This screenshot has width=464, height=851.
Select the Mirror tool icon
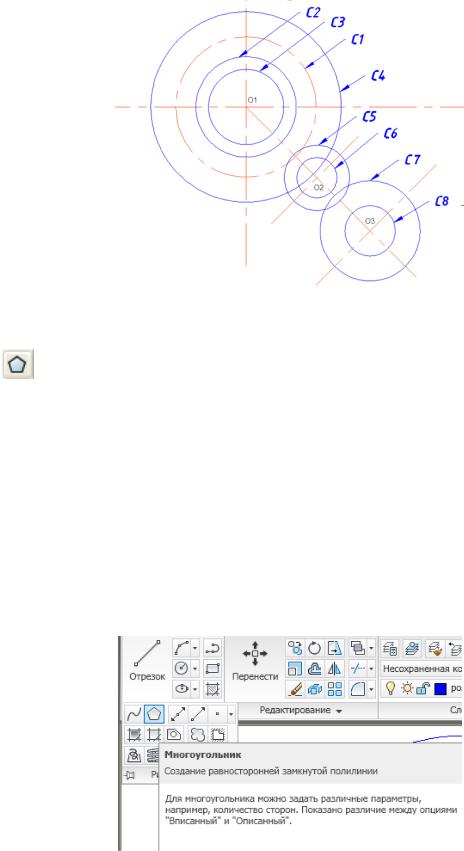pos(335,668)
